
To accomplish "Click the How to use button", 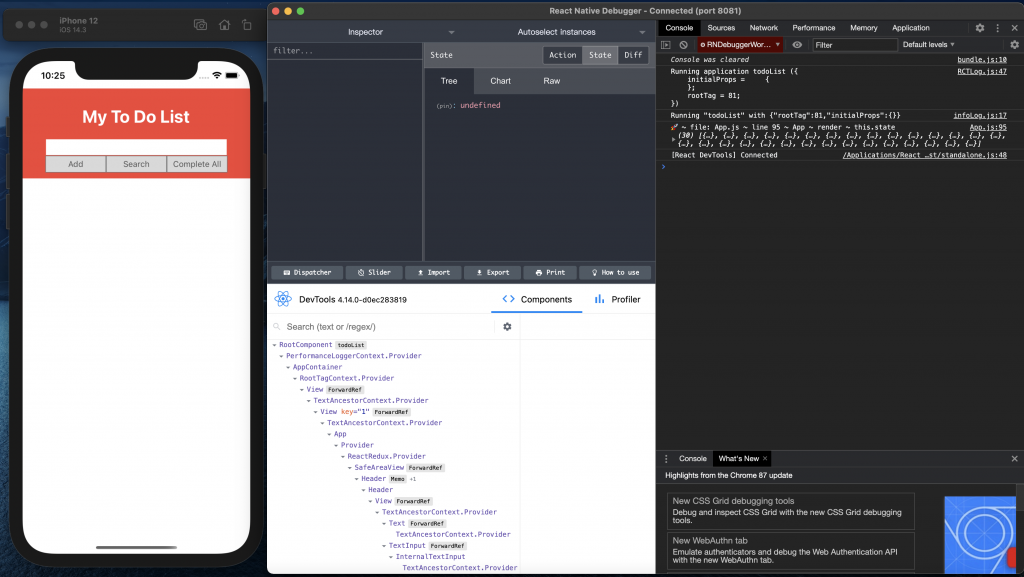I will point(615,273).
